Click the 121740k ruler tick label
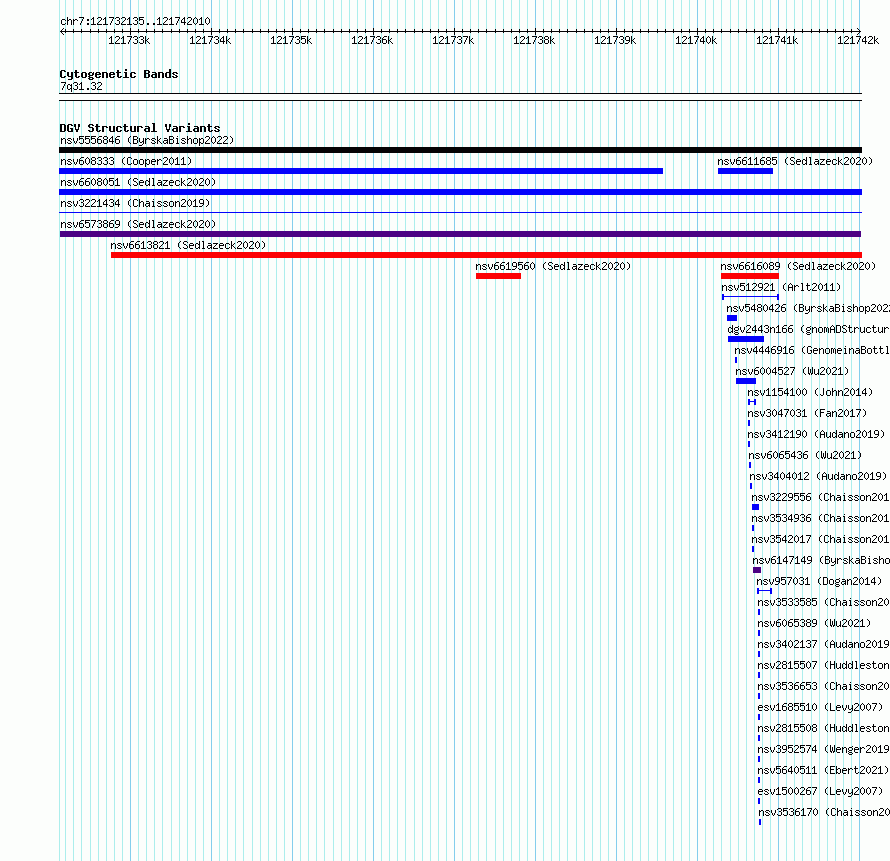 (x=696, y=40)
